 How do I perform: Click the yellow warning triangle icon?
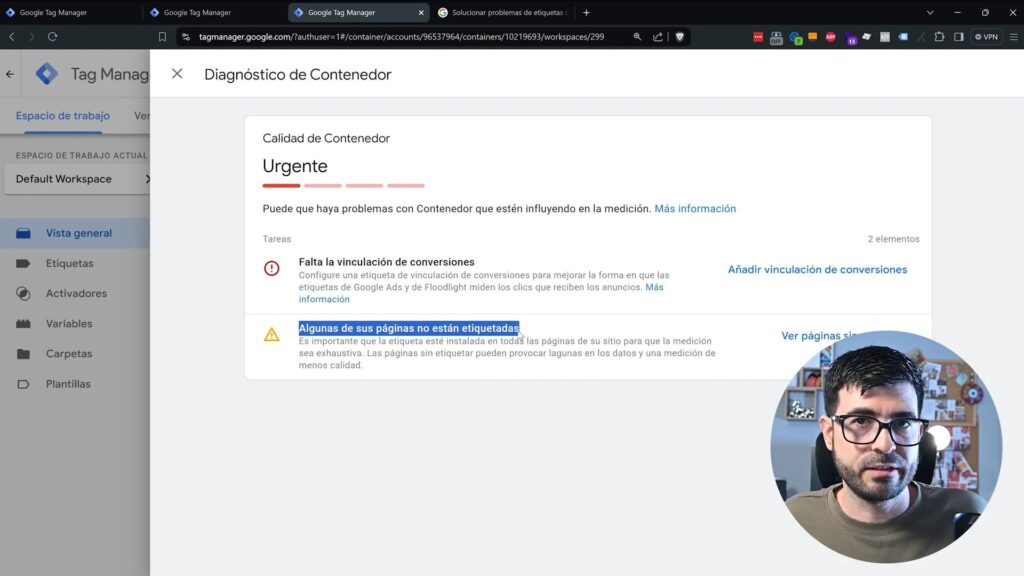click(272, 334)
